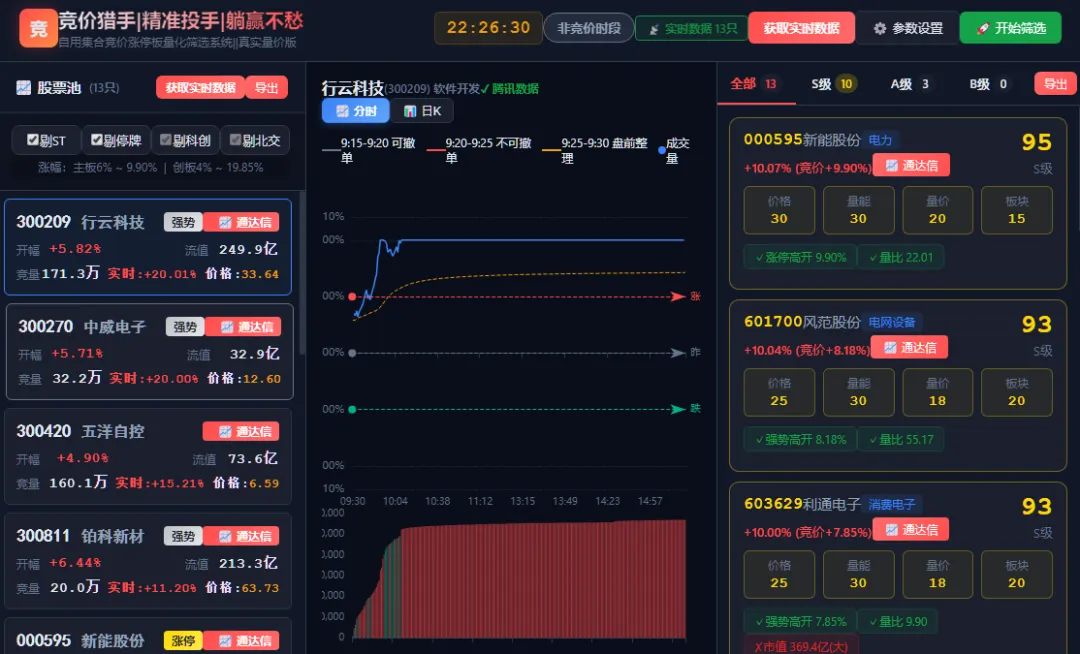Open 通达信 for 300420 五洋自控
This screenshot has width=1080, height=654.
[x=241, y=432]
